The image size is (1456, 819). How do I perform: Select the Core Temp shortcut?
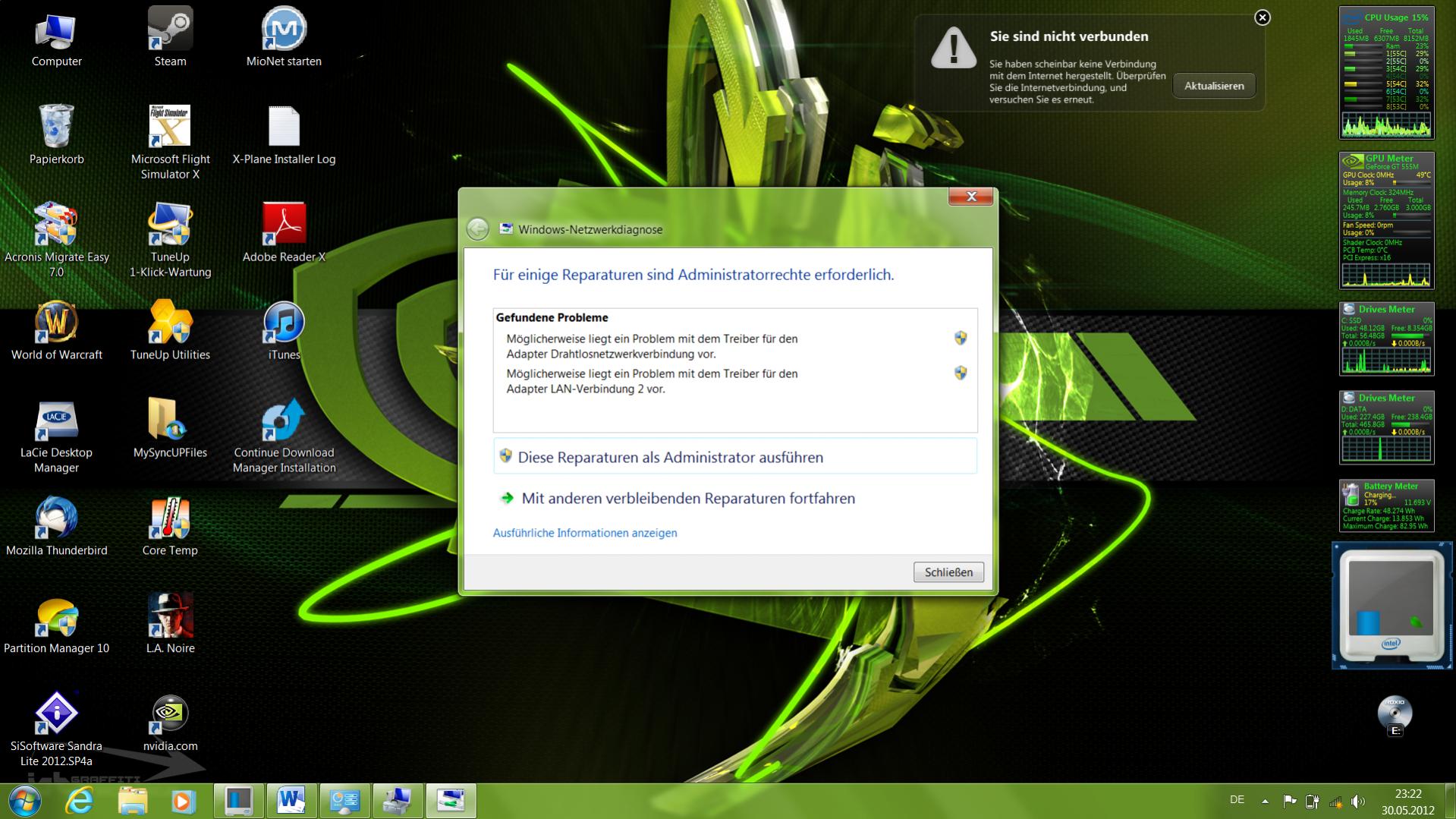170,526
